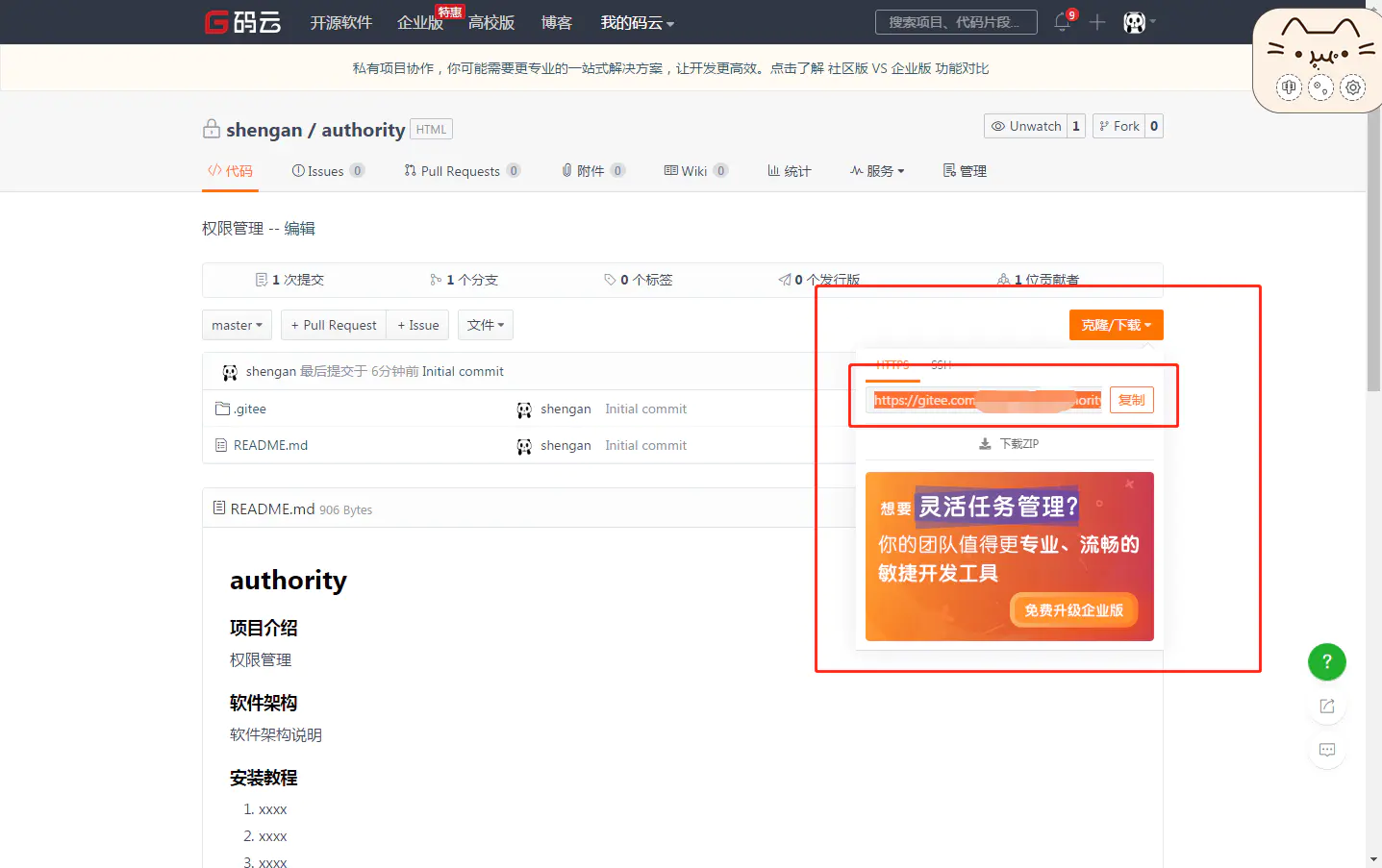
Task: Click the cat widget microphone icon
Action: [1289, 87]
